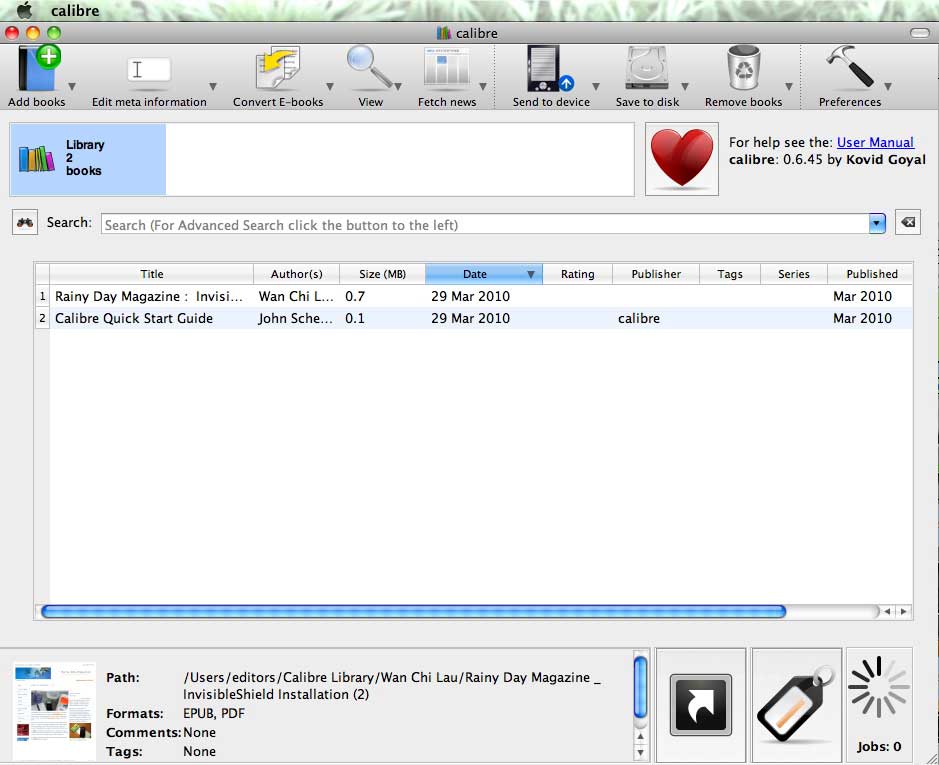Sort by the Date column header

pos(484,274)
